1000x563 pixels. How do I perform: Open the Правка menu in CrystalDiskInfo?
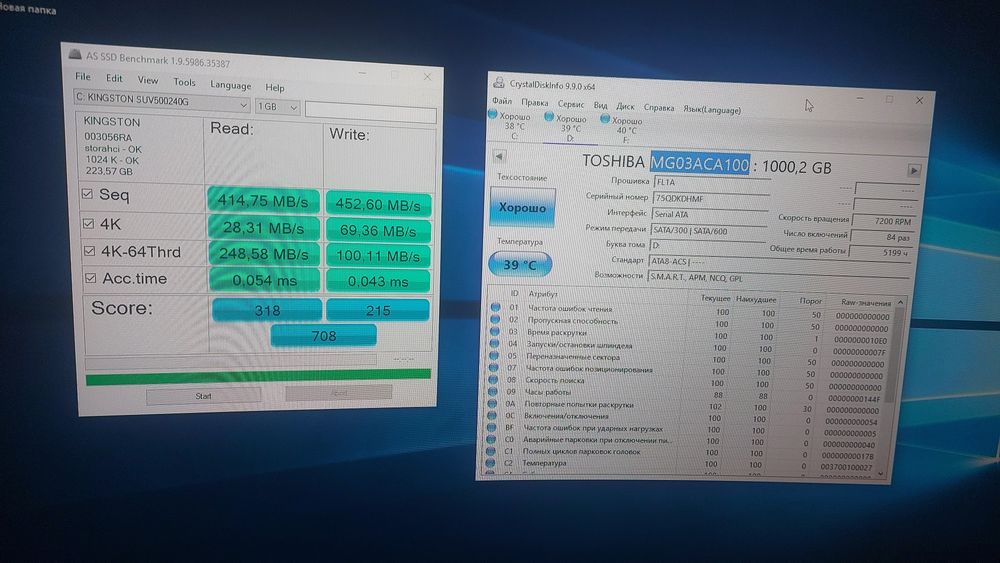coord(534,103)
